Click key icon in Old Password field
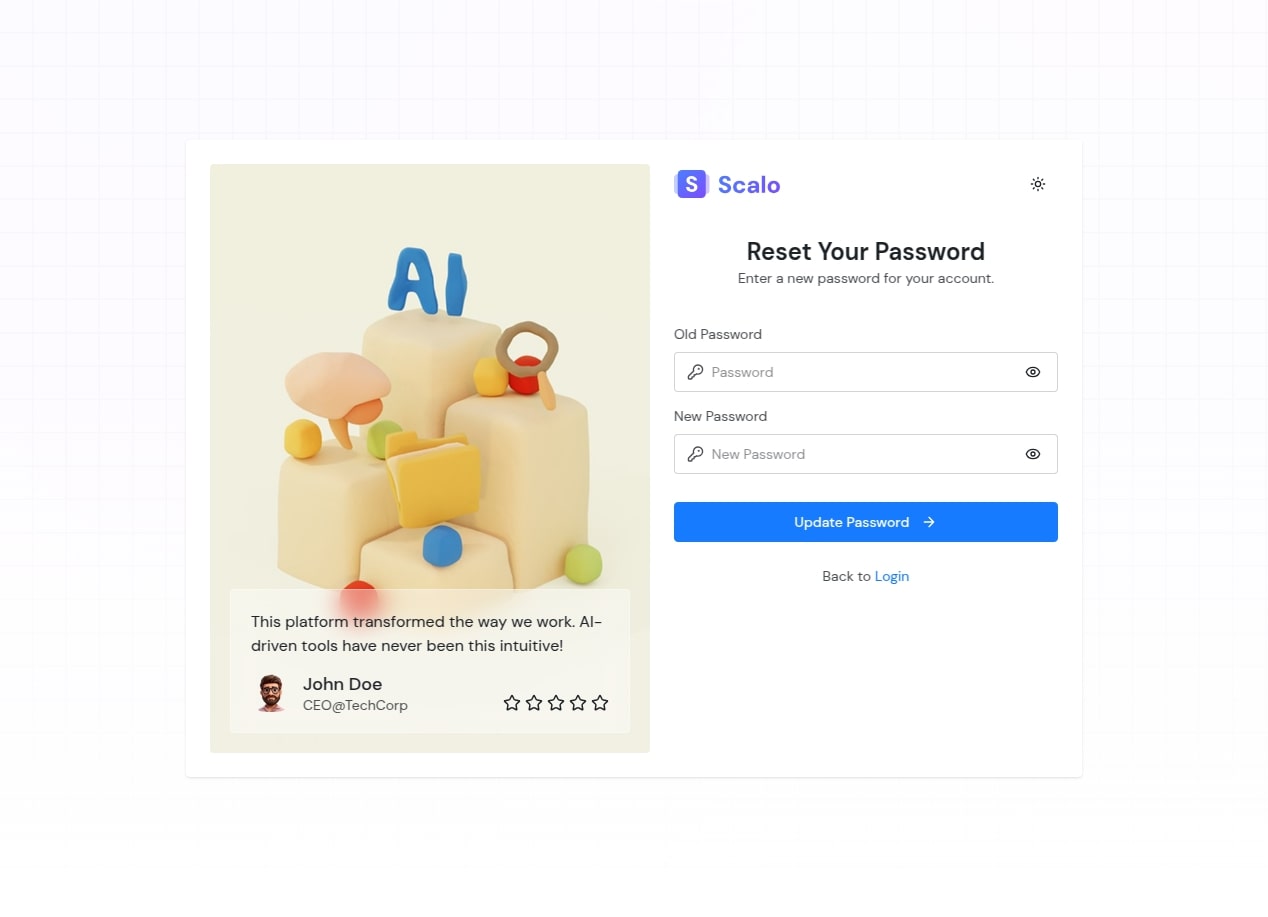 point(696,372)
